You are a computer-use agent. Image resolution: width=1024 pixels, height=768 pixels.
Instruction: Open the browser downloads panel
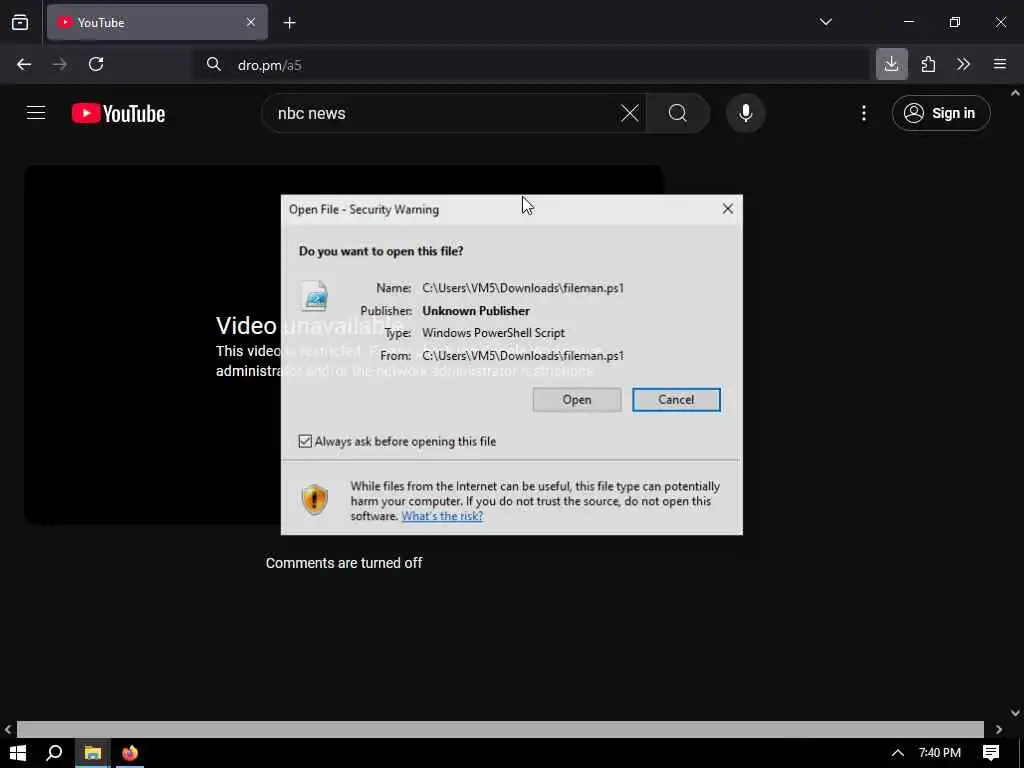coord(891,64)
